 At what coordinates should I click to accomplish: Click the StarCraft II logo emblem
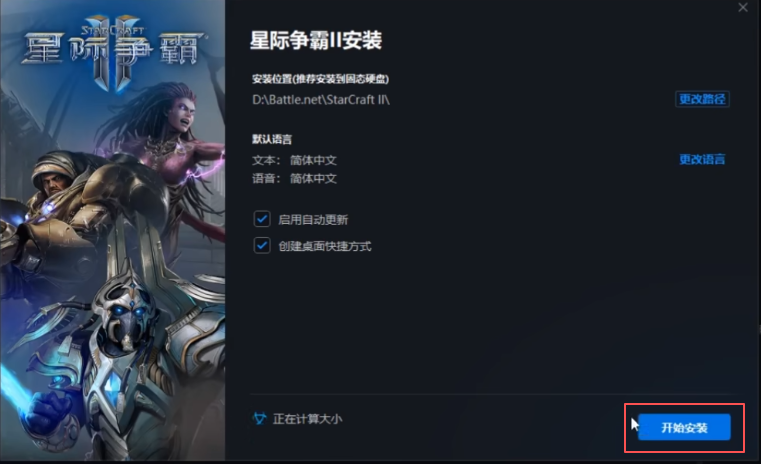(x=113, y=51)
